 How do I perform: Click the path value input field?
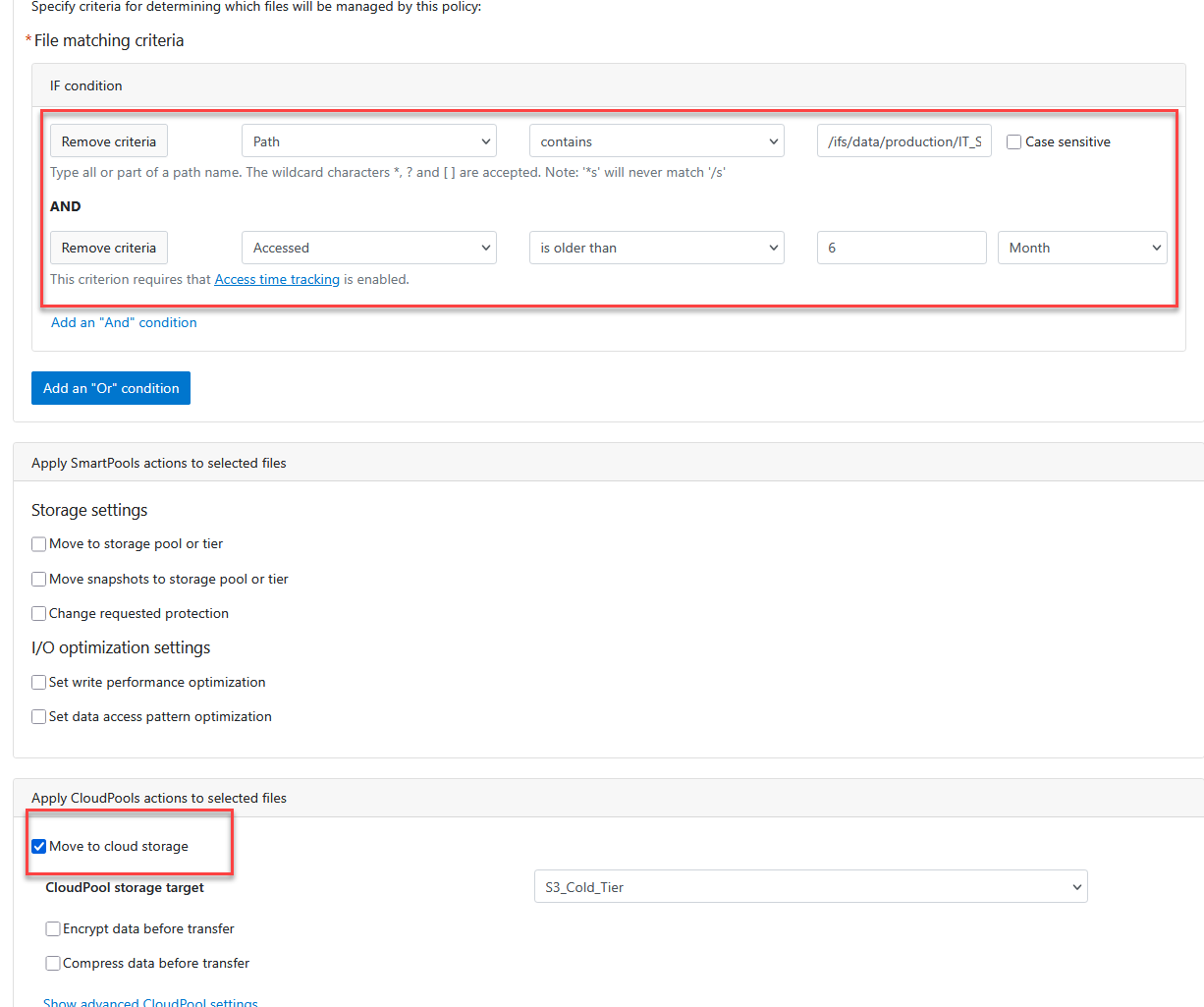(x=903, y=141)
